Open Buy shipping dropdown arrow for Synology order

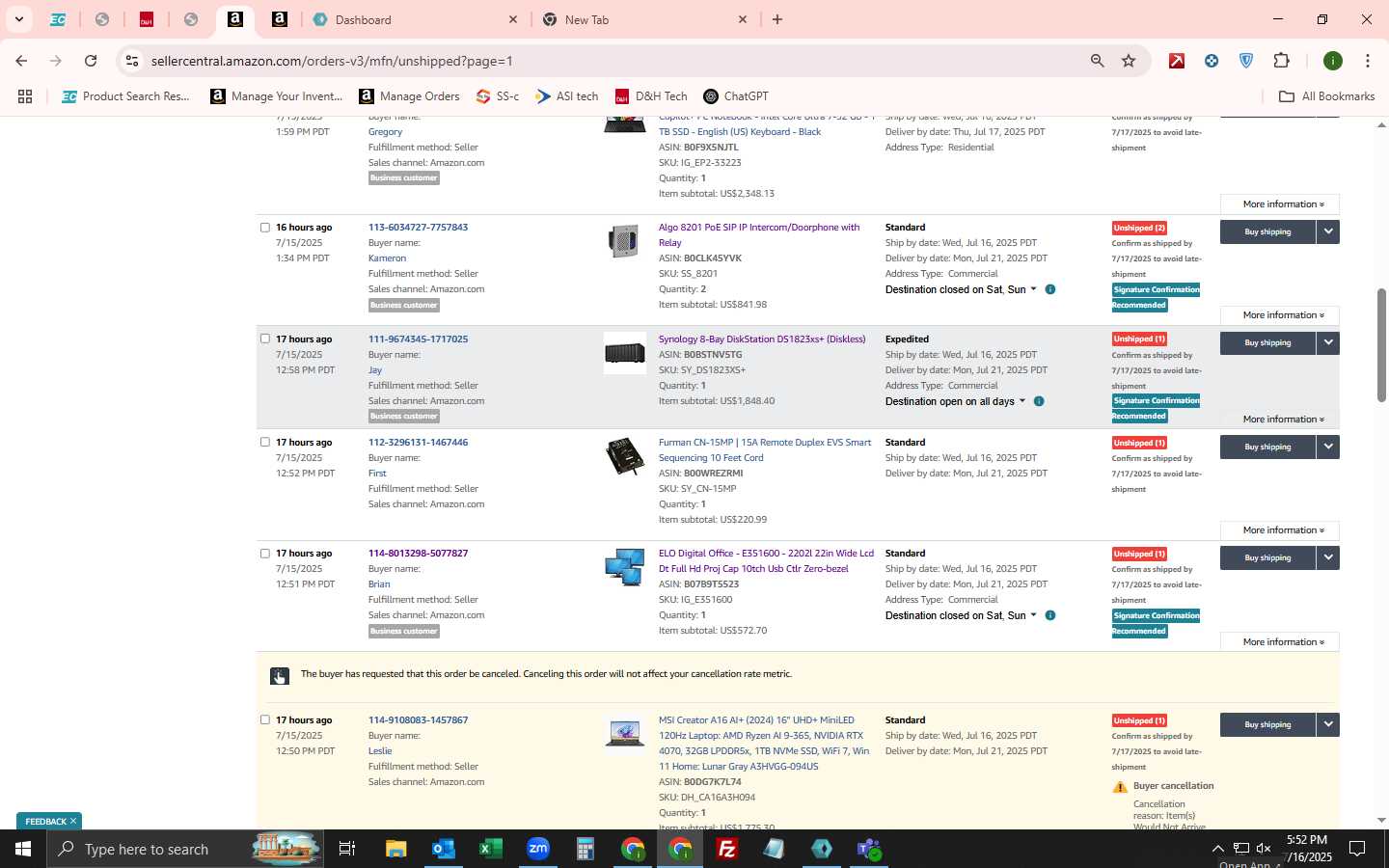[x=1328, y=342]
